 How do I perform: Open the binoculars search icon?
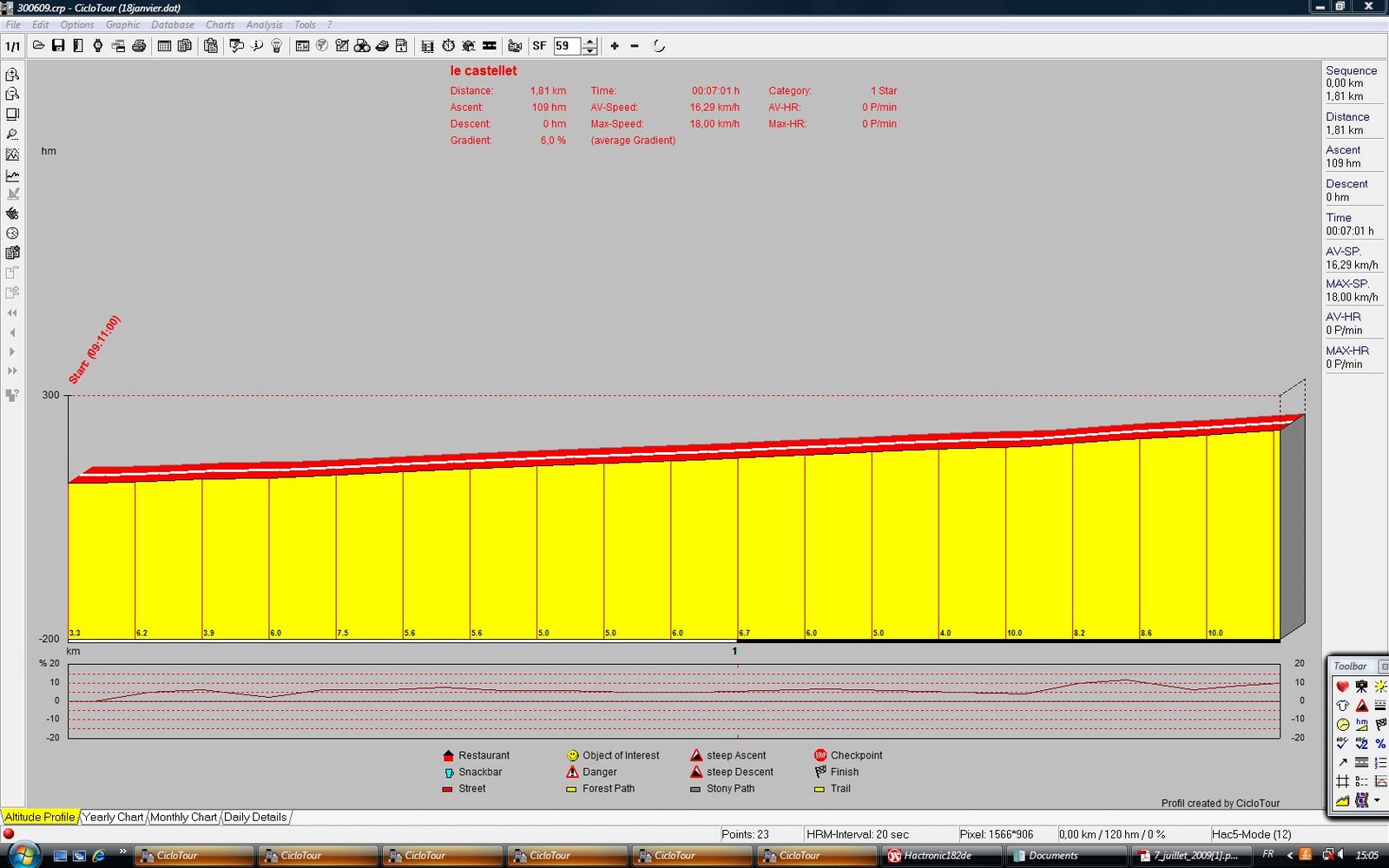tap(362, 46)
